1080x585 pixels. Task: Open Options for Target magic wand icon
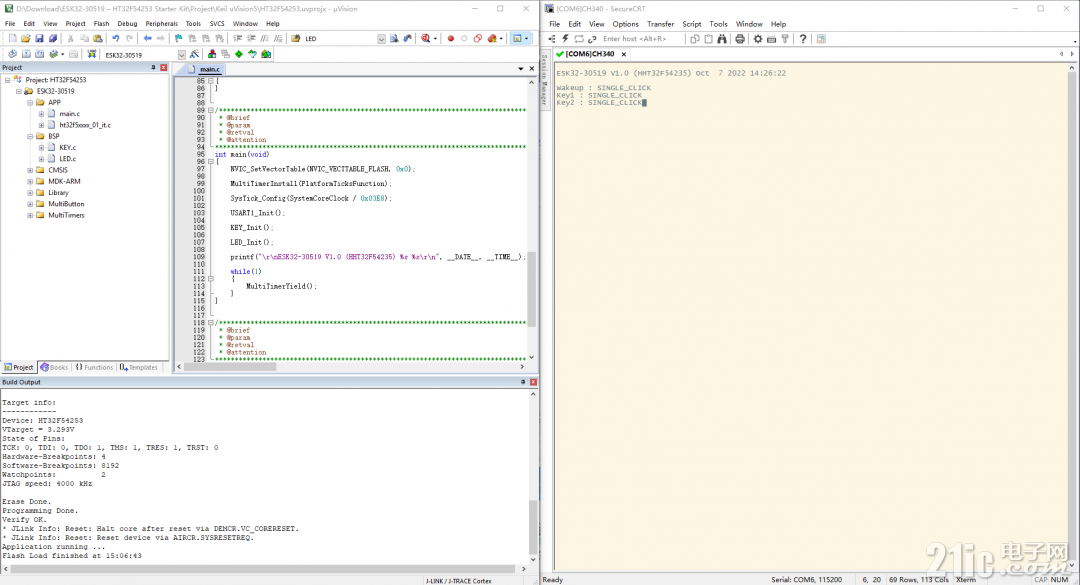(194, 54)
